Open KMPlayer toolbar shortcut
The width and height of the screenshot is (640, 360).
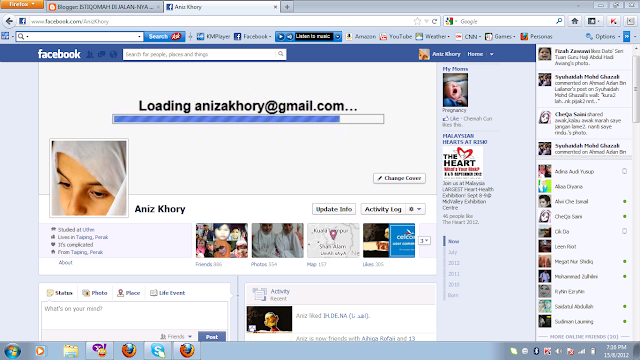(x=213, y=36)
